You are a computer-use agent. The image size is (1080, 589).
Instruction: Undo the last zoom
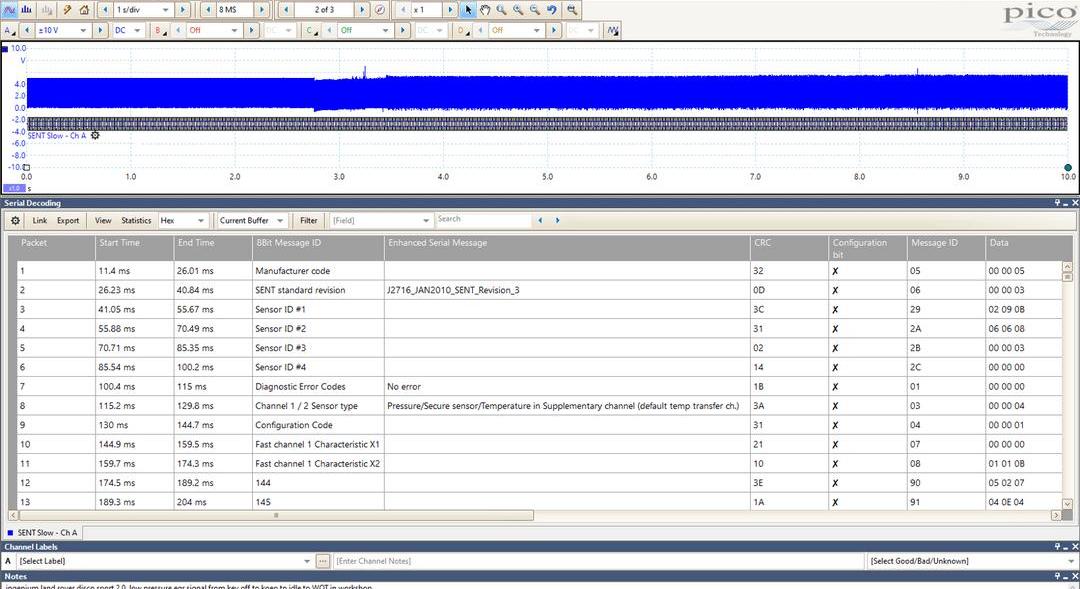(552, 10)
